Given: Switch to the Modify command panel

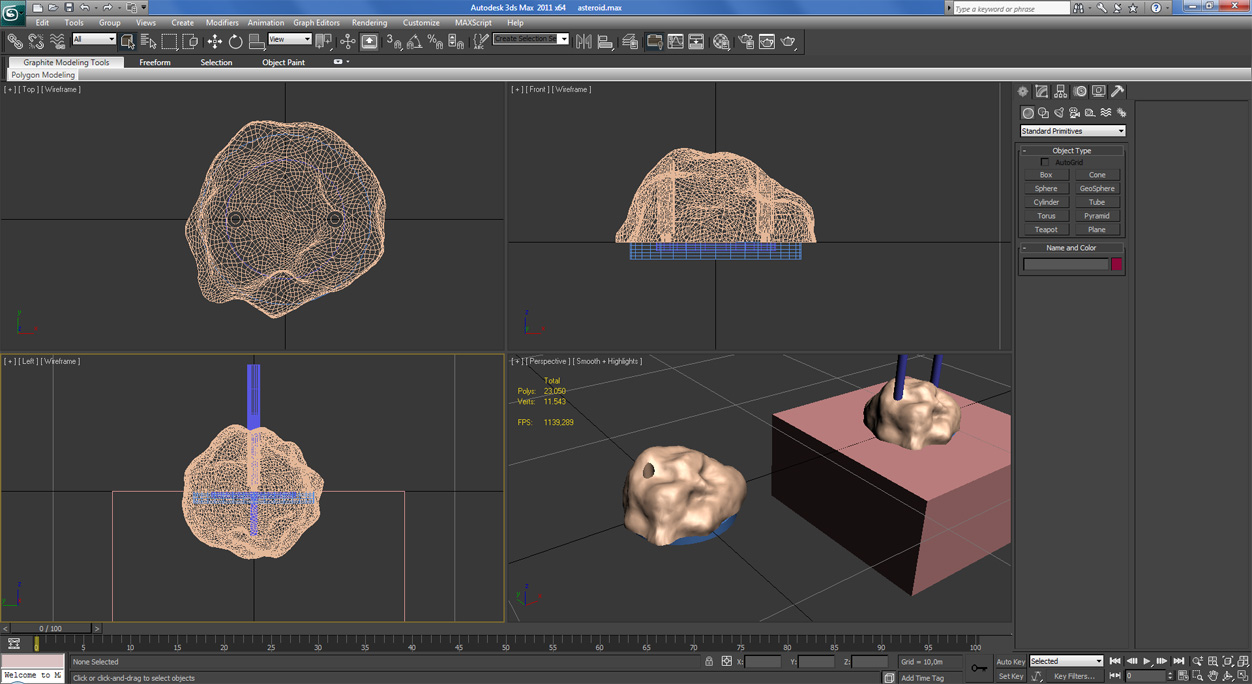Looking at the screenshot, I should [x=1042, y=91].
